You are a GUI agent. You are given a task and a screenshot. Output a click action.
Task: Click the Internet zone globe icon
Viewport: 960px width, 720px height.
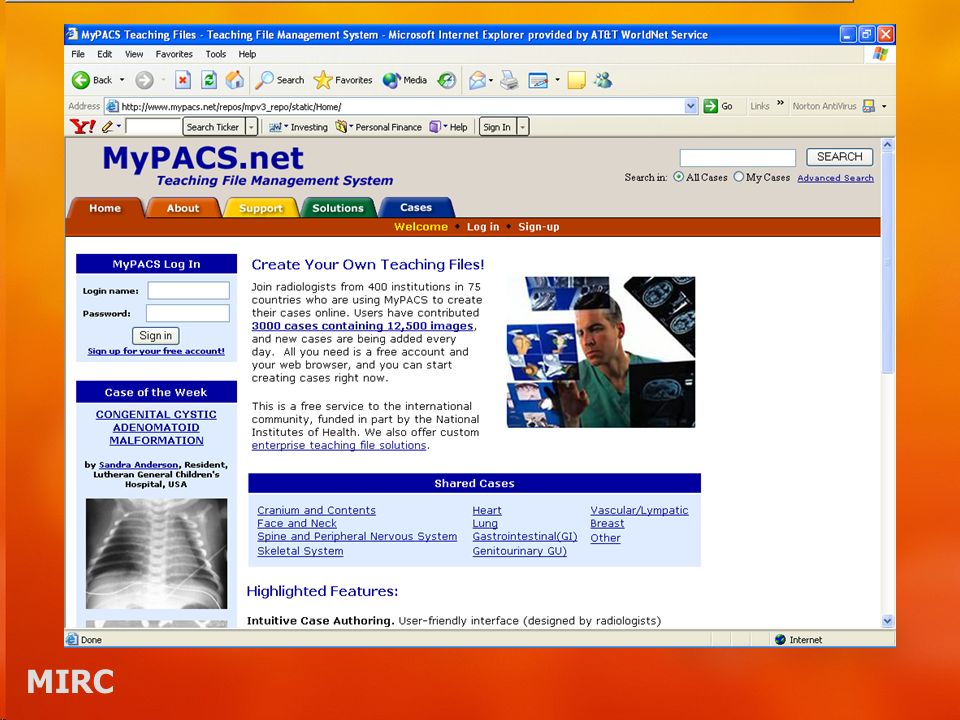coord(780,640)
